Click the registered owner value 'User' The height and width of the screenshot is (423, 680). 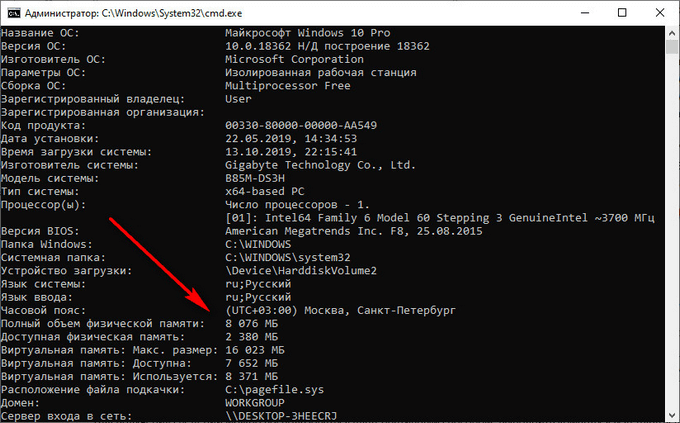(x=238, y=99)
